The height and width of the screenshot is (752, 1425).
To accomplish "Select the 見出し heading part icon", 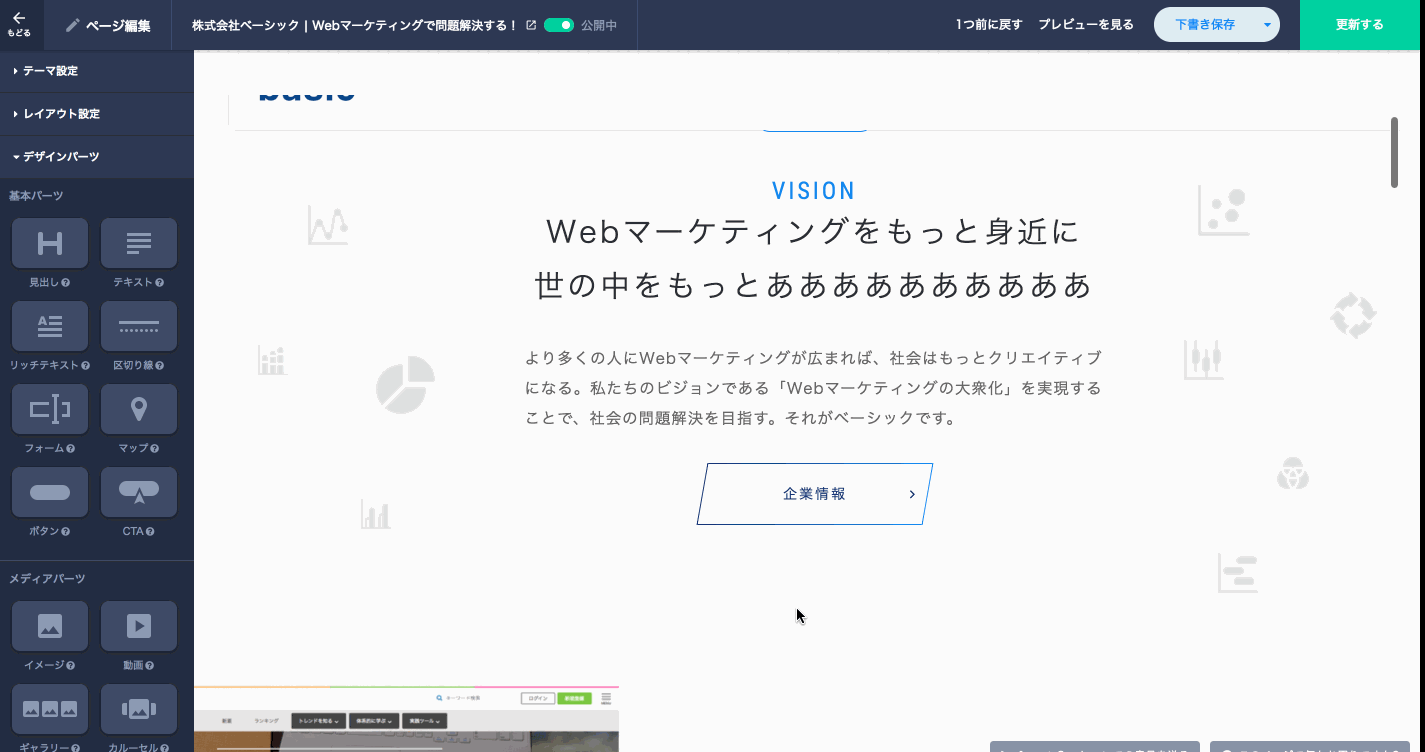I will click(50, 243).
